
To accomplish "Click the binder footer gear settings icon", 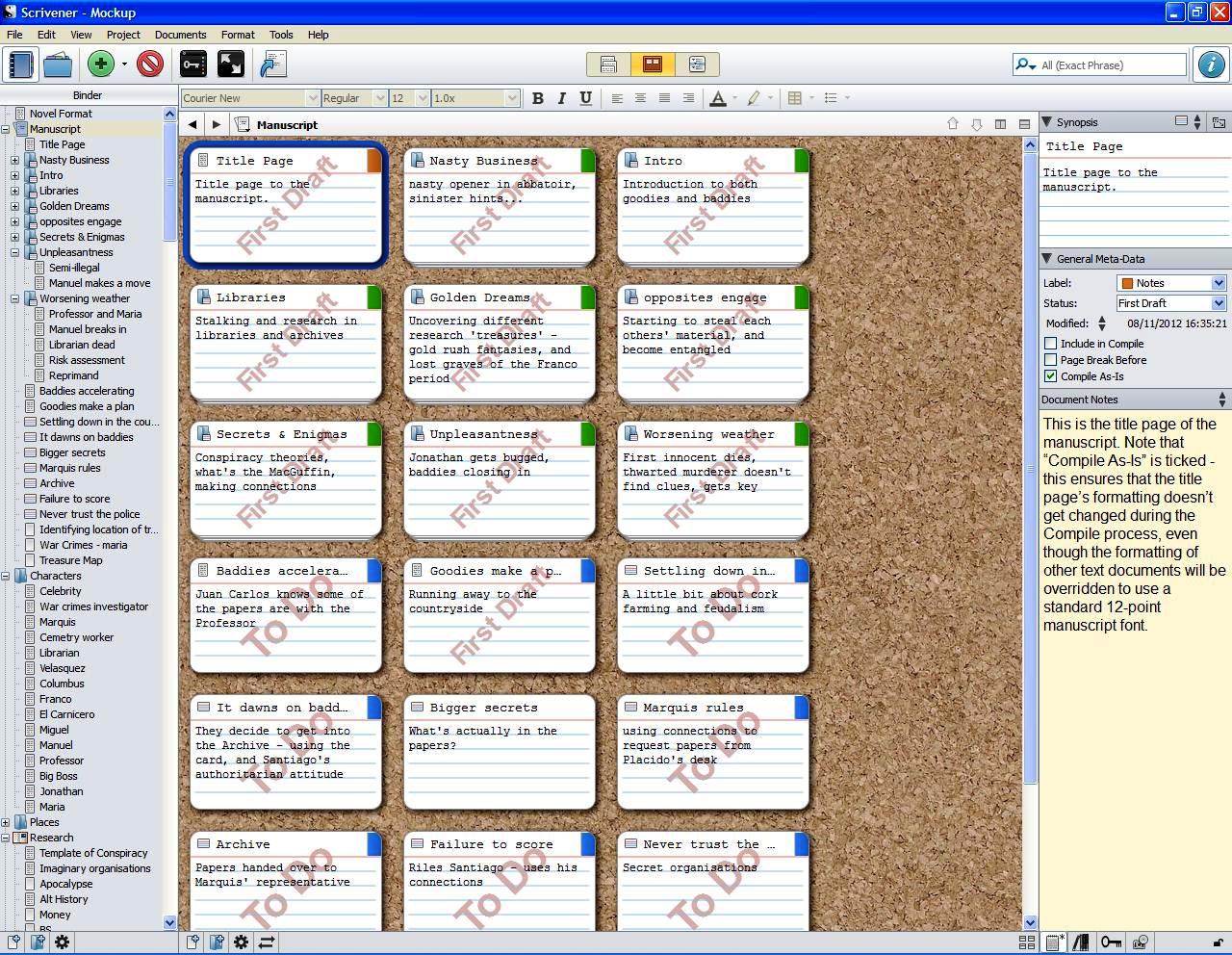I will [62, 942].
